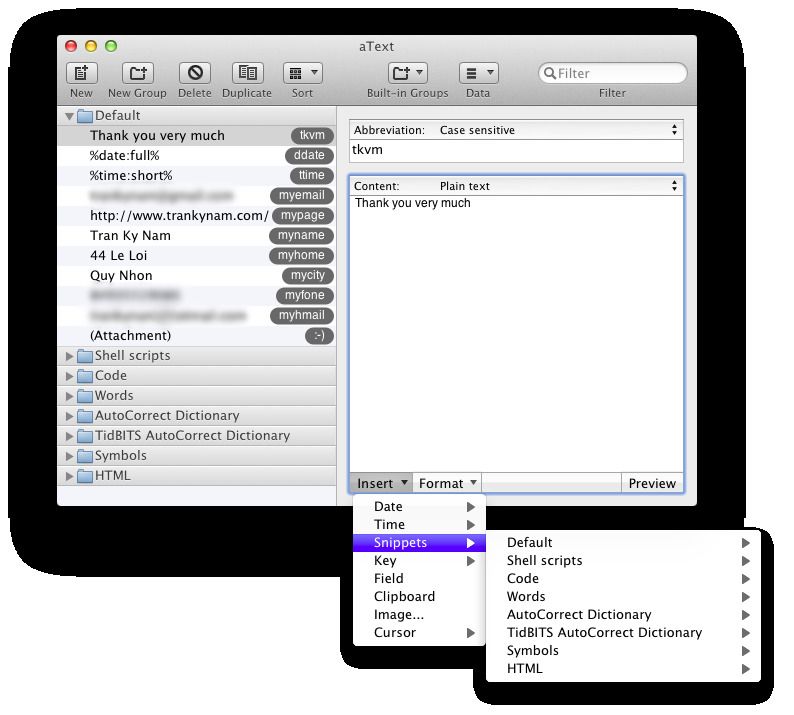Select the (Attachment) snippet
794x715 pixels.
[x=196, y=336]
